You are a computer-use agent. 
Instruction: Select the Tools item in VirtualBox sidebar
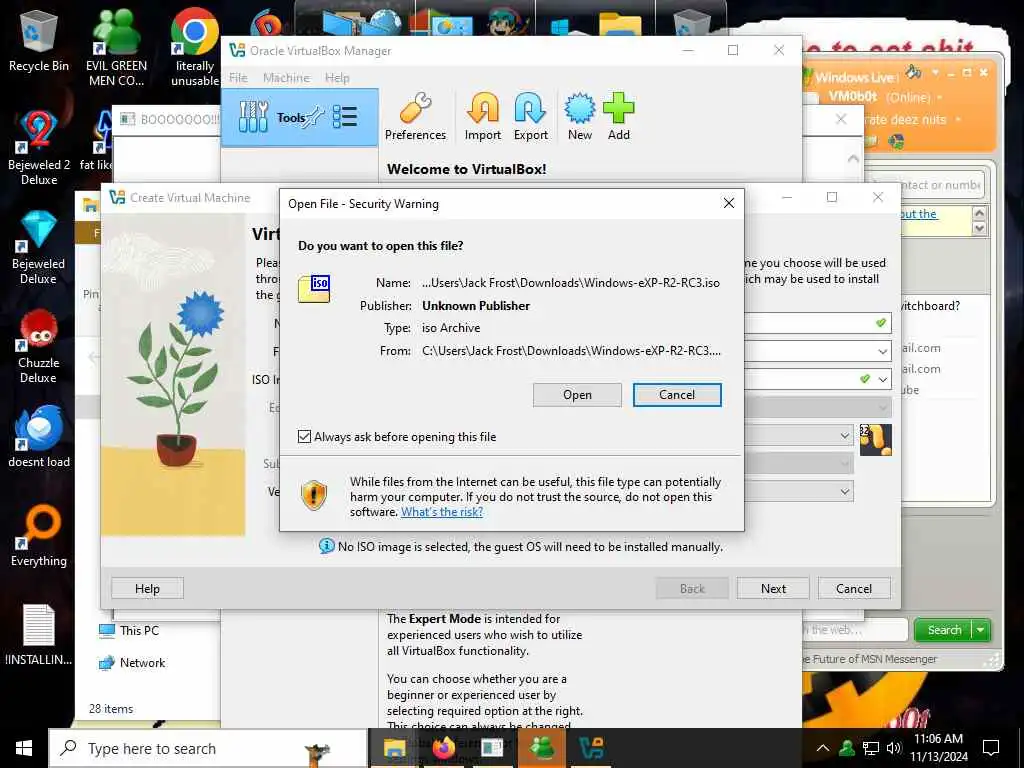pyautogui.click(x=300, y=118)
